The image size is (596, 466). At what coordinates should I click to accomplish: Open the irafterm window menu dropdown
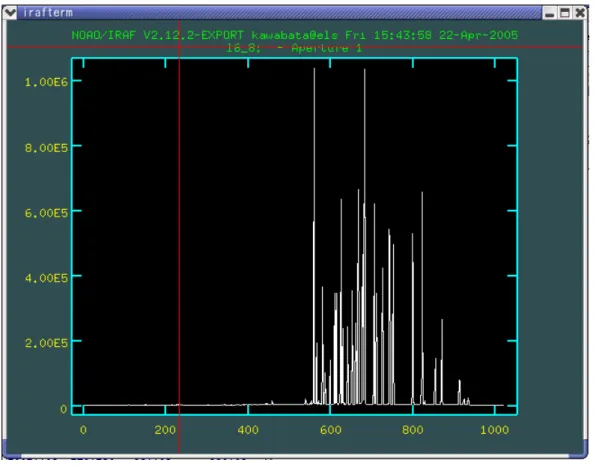click(x=10, y=13)
